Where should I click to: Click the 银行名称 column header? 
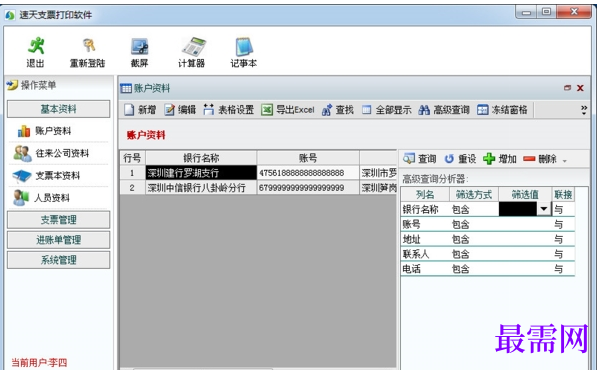tap(201, 158)
